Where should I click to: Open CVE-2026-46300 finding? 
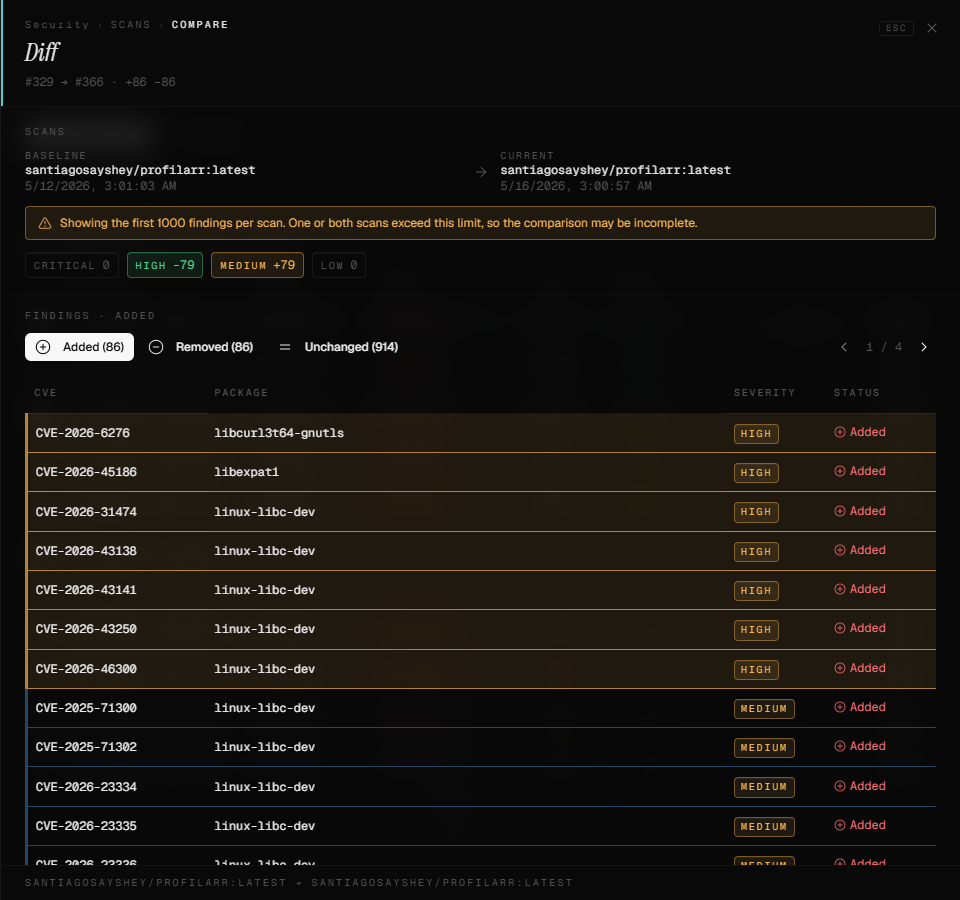click(x=481, y=669)
